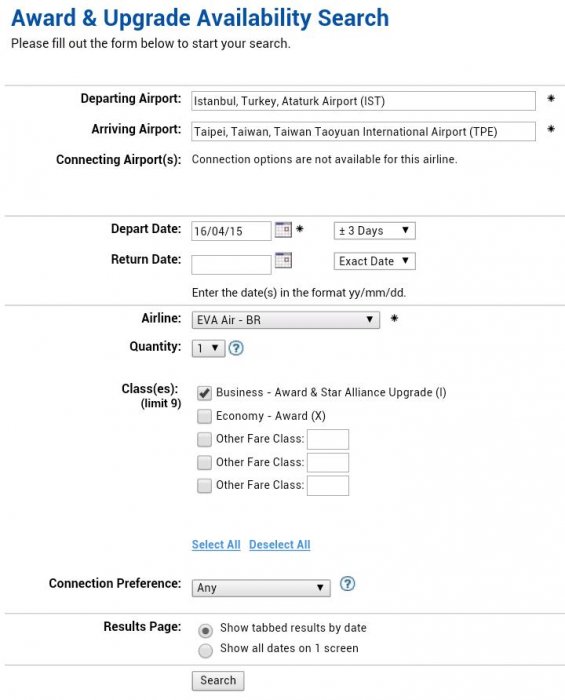Click the Connection Preference help icon
This screenshot has width=565, height=700.
point(347,583)
